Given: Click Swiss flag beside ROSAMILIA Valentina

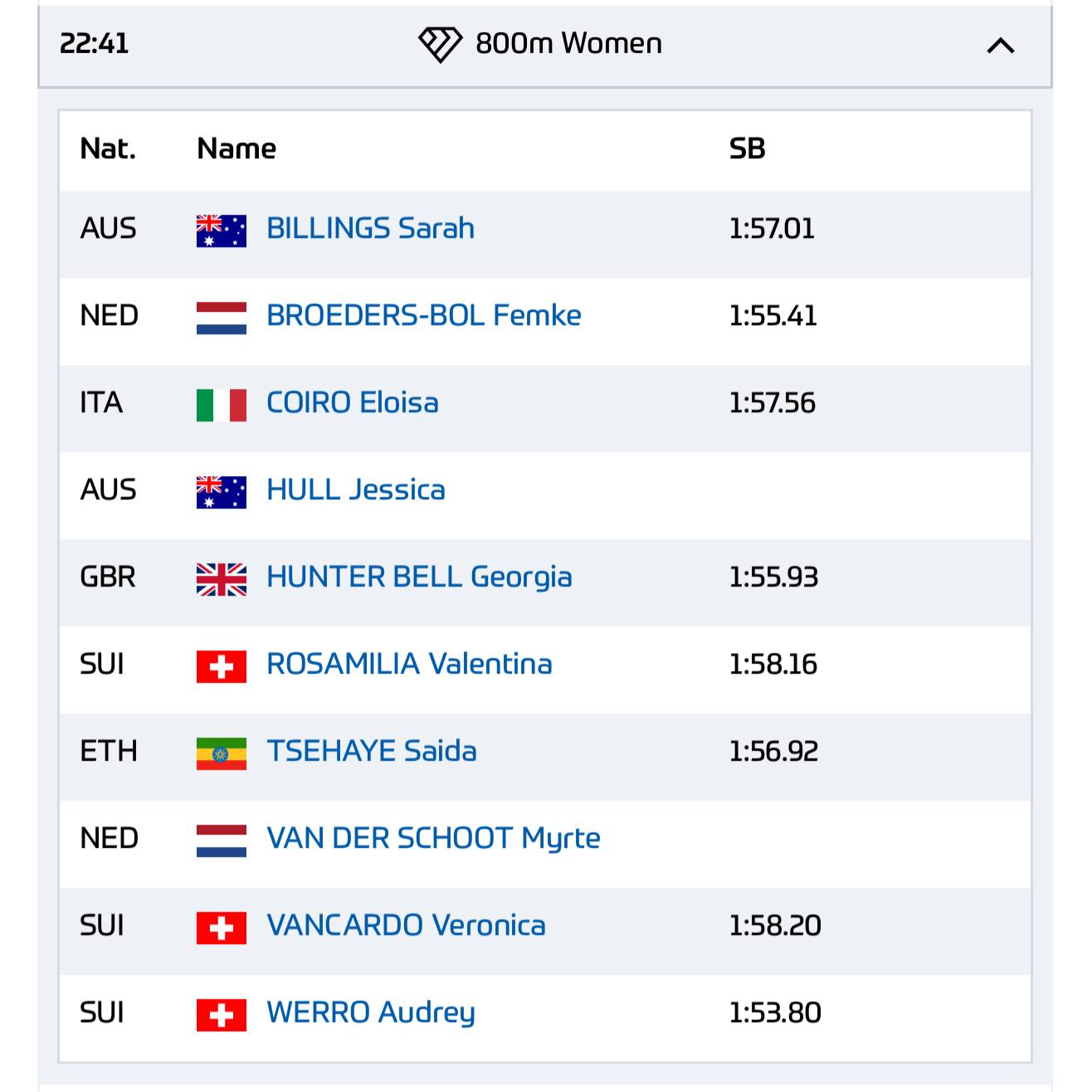Looking at the screenshot, I should click(222, 666).
